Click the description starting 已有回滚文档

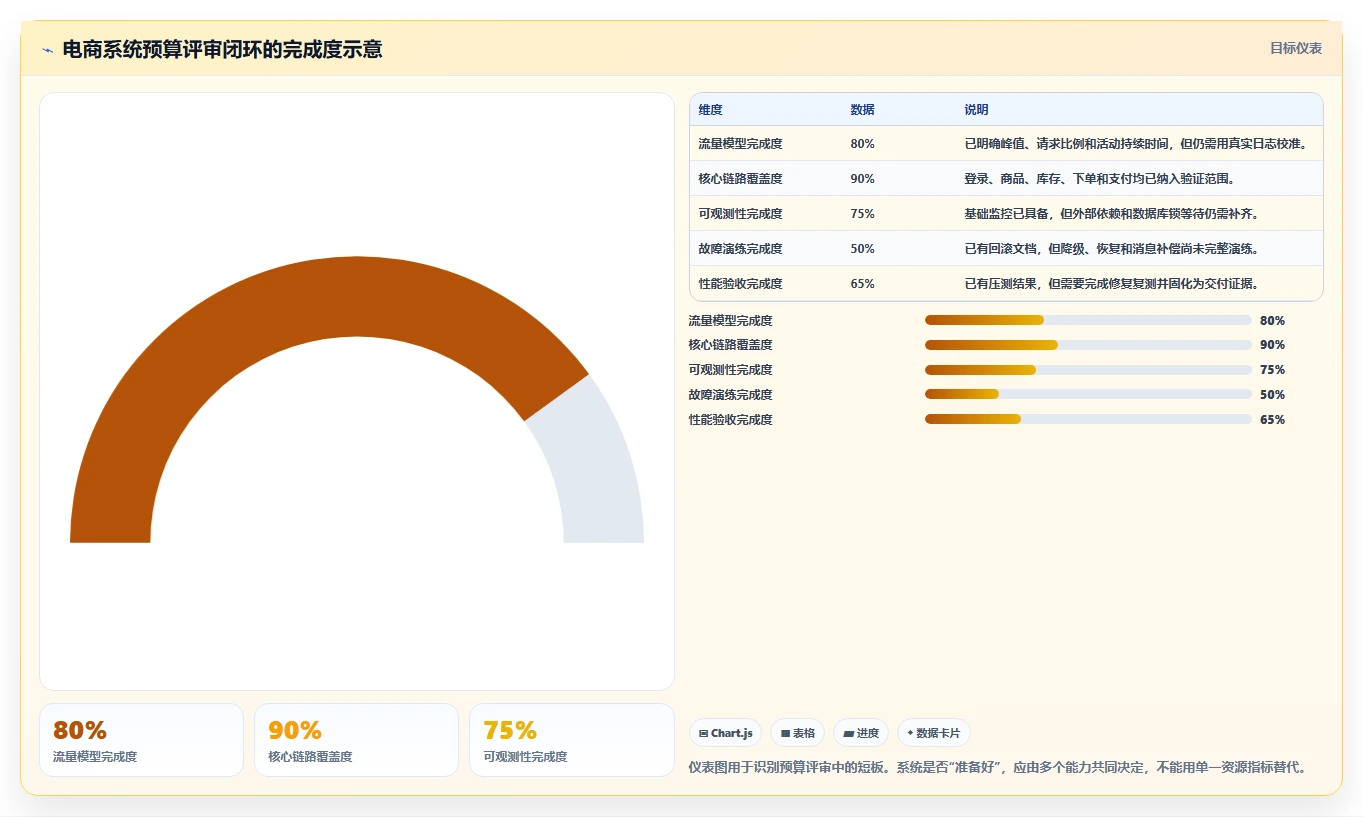[x=1111, y=249]
